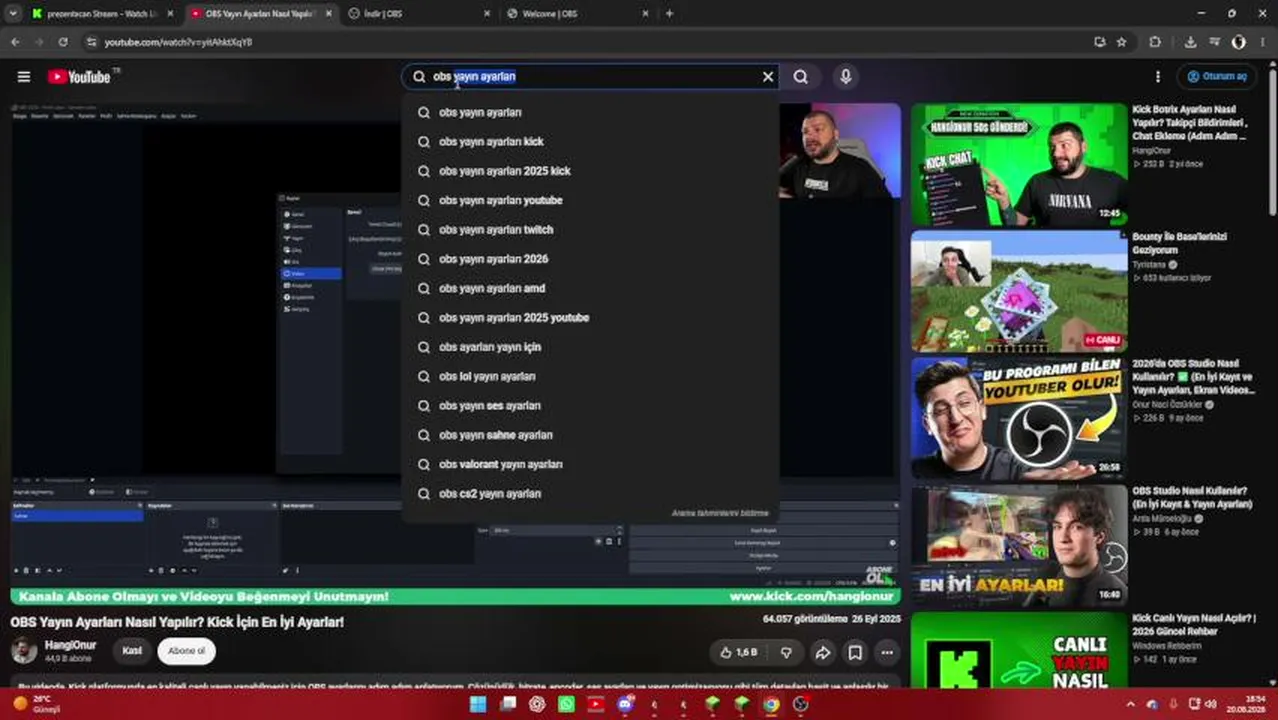Share the video with arrow icon
This screenshot has width=1278, height=720.
(x=822, y=652)
